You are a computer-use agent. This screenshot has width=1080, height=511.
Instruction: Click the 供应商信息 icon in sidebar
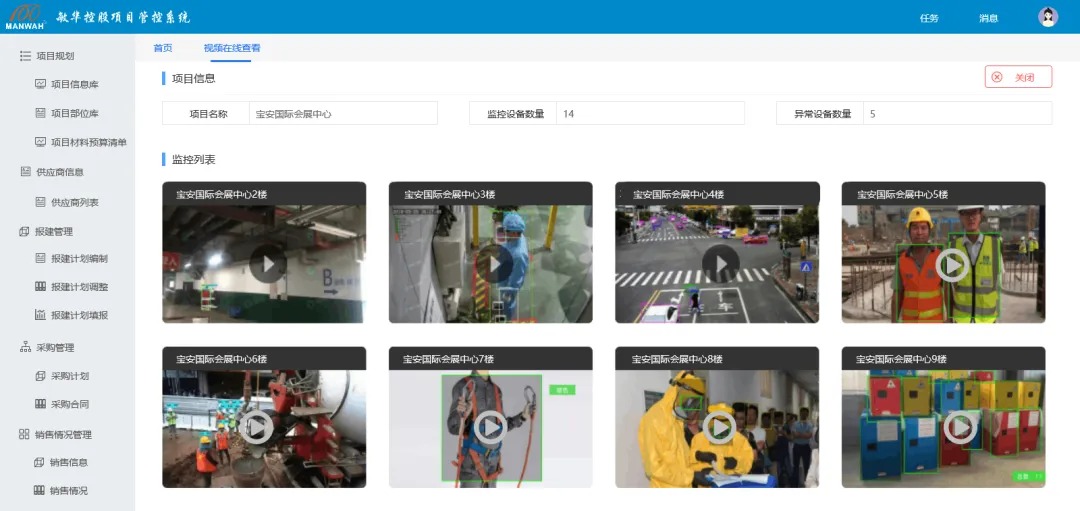point(25,172)
